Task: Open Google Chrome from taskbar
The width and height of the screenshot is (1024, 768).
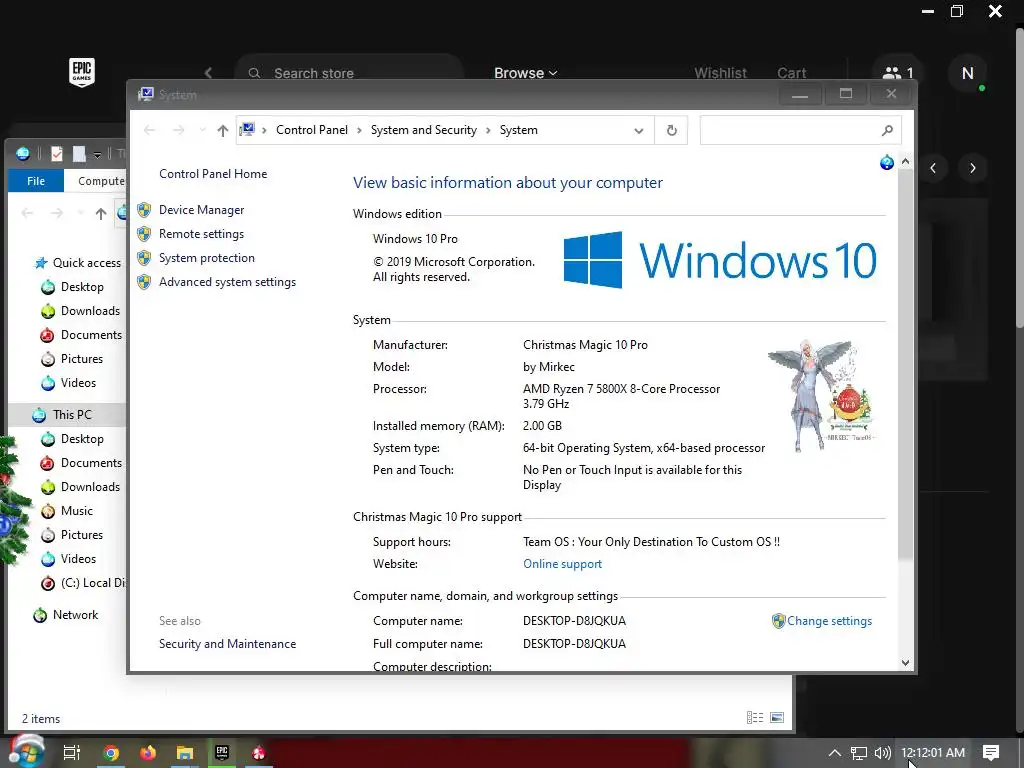Action: pyautogui.click(x=112, y=753)
